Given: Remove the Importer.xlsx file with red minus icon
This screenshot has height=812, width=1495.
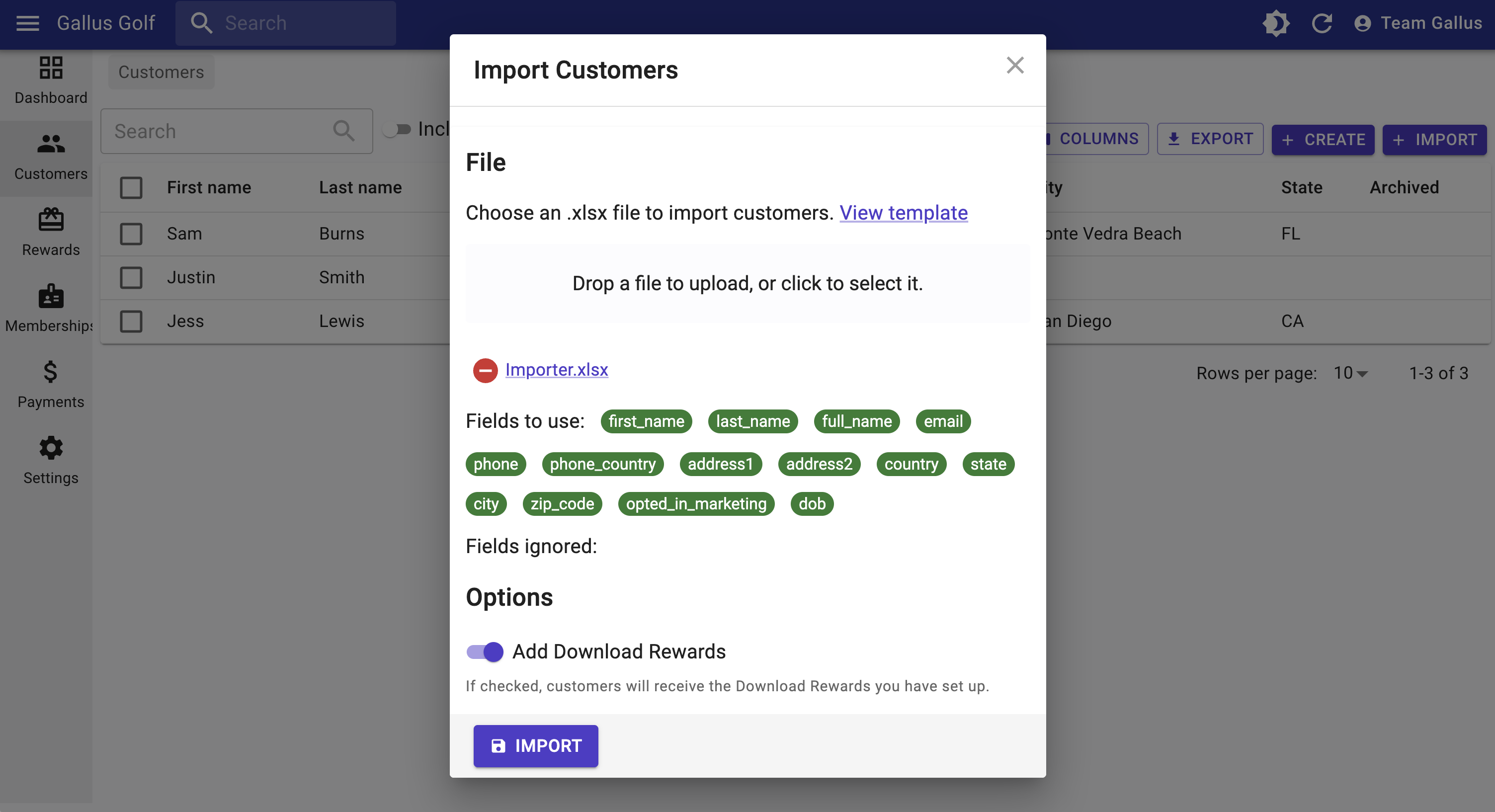Looking at the screenshot, I should point(485,370).
